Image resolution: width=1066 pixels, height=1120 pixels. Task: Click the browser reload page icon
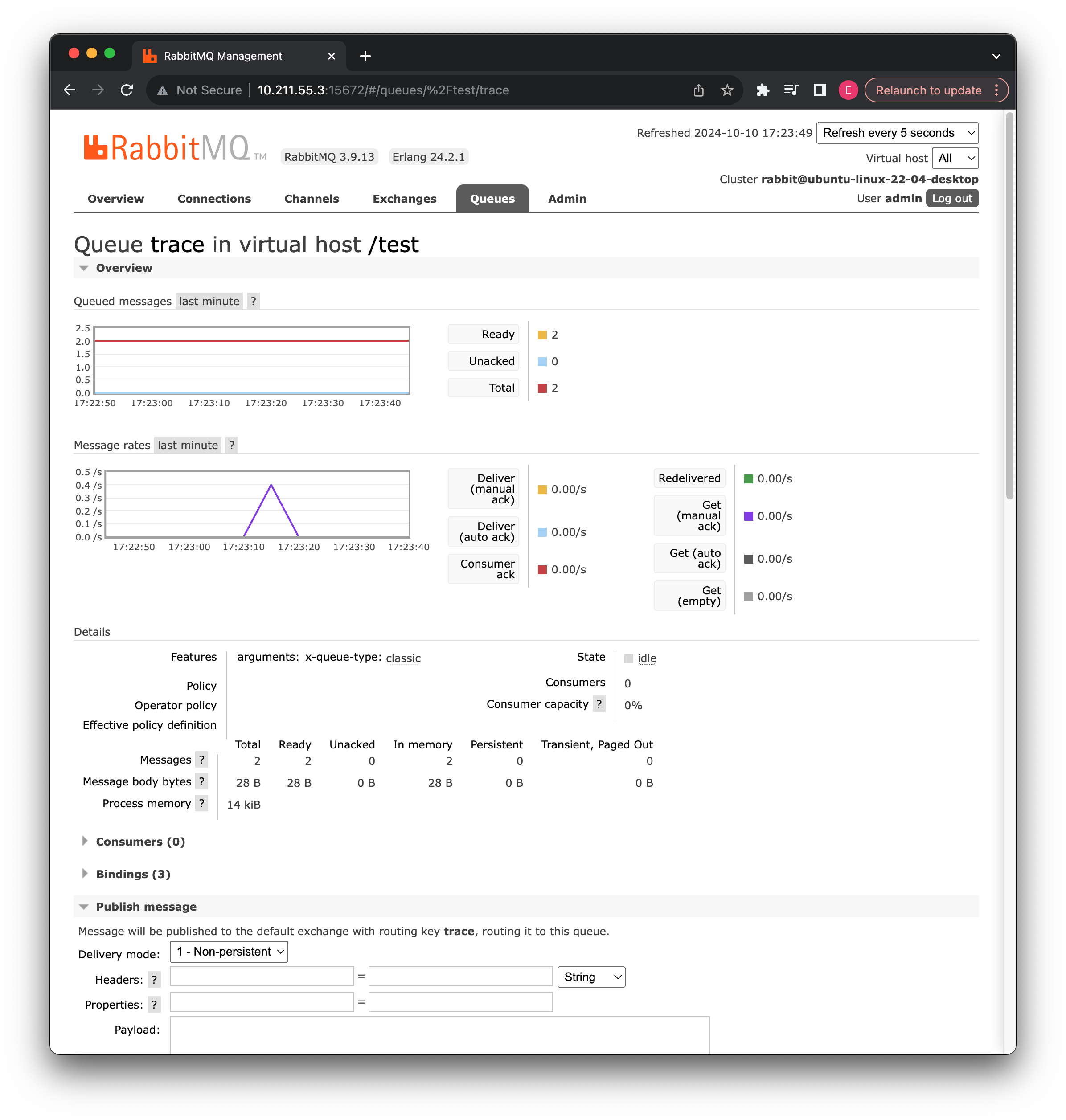tap(127, 90)
